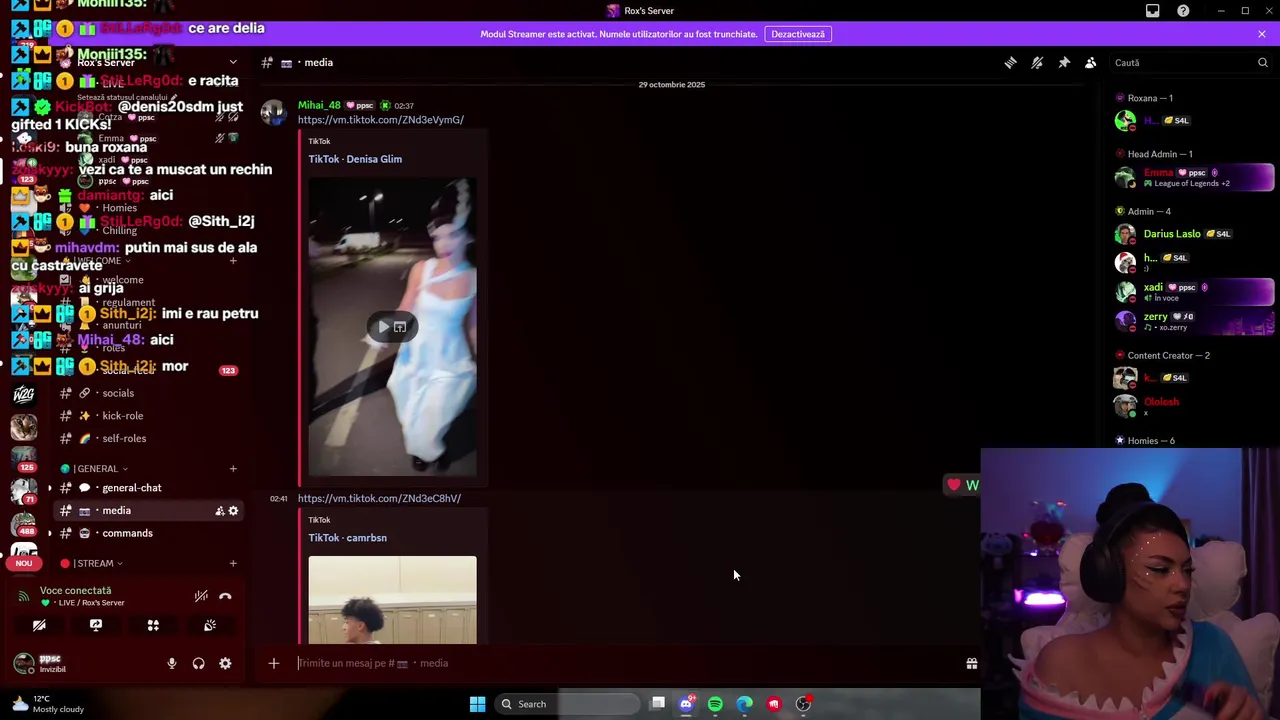Open the threads icon in channel header
The image size is (1280, 720).
point(1010,62)
